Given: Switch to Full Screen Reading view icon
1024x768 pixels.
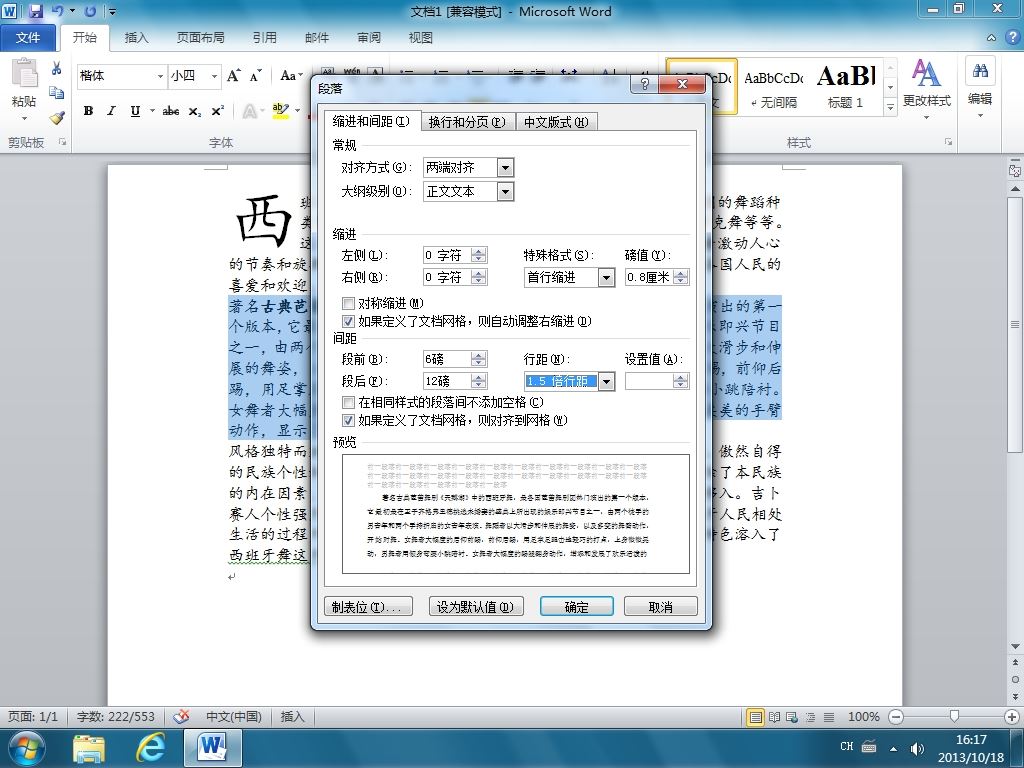Looking at the screenshot, I should [775, 717].
